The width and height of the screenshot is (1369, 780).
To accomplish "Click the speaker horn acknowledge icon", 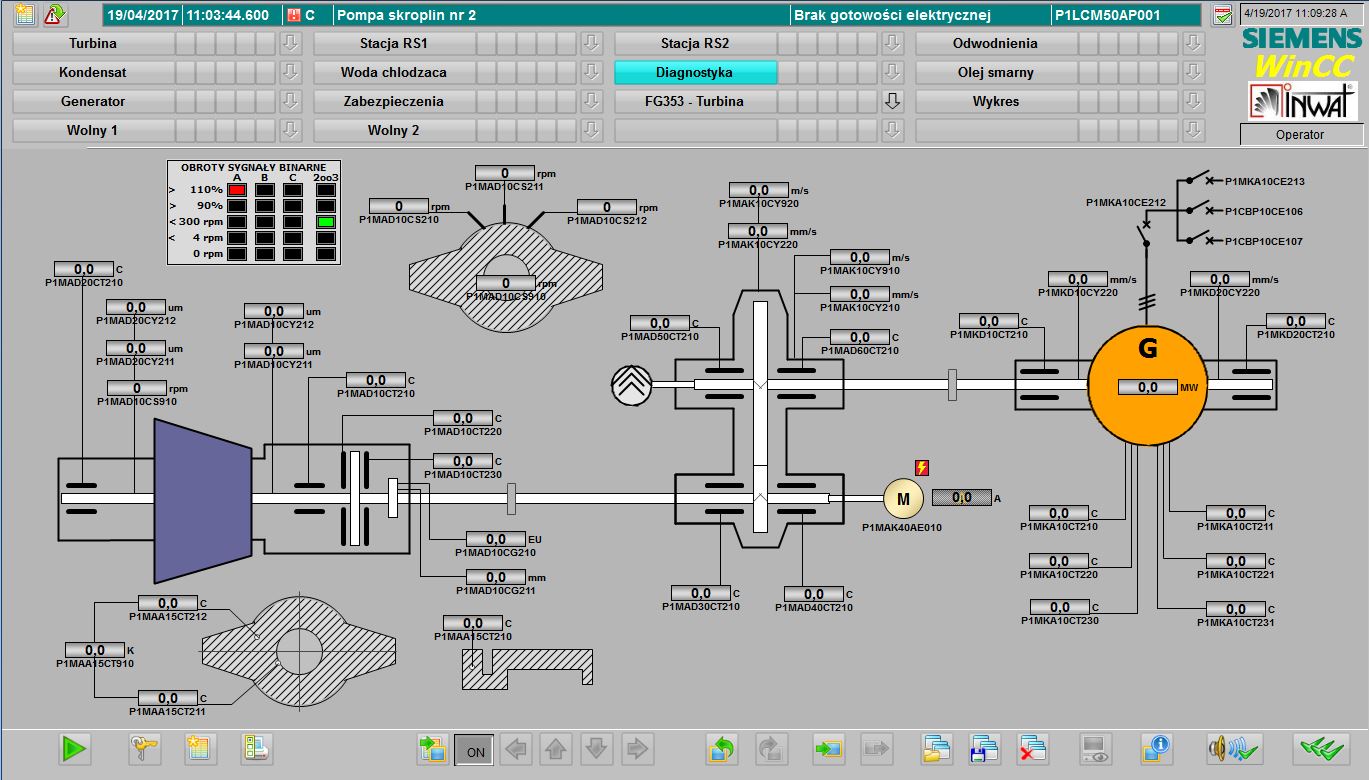I will [1233, 748].
